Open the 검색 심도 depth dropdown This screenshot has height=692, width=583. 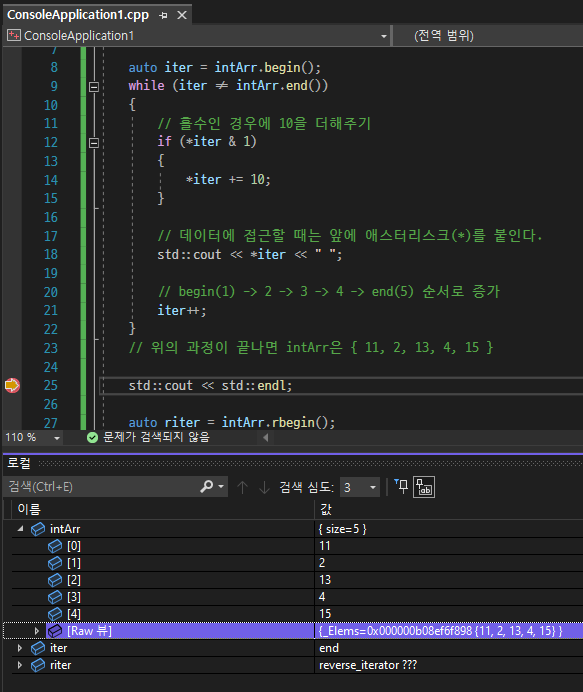[360, 487]
